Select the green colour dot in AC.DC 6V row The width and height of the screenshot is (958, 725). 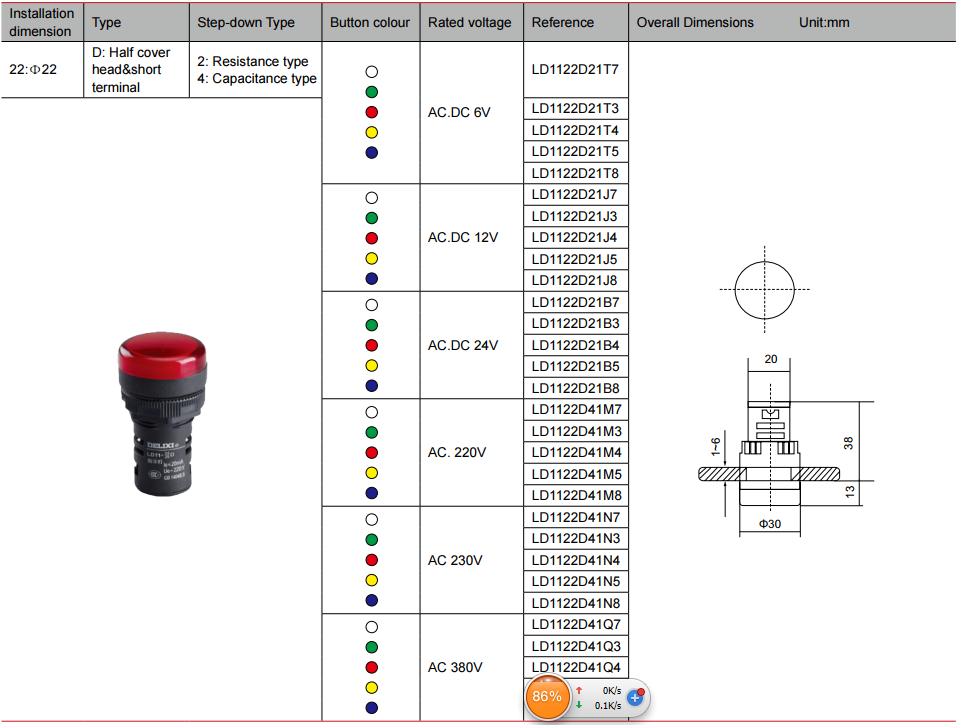(x=371, y=92)
